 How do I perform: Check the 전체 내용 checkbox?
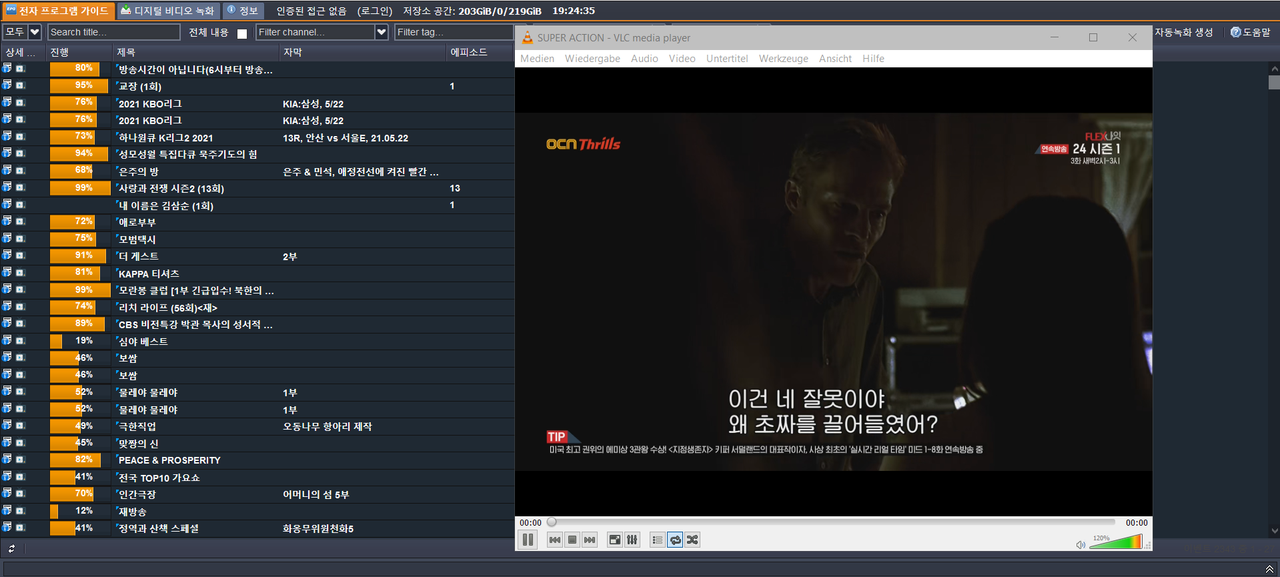[x=242, y=33]
